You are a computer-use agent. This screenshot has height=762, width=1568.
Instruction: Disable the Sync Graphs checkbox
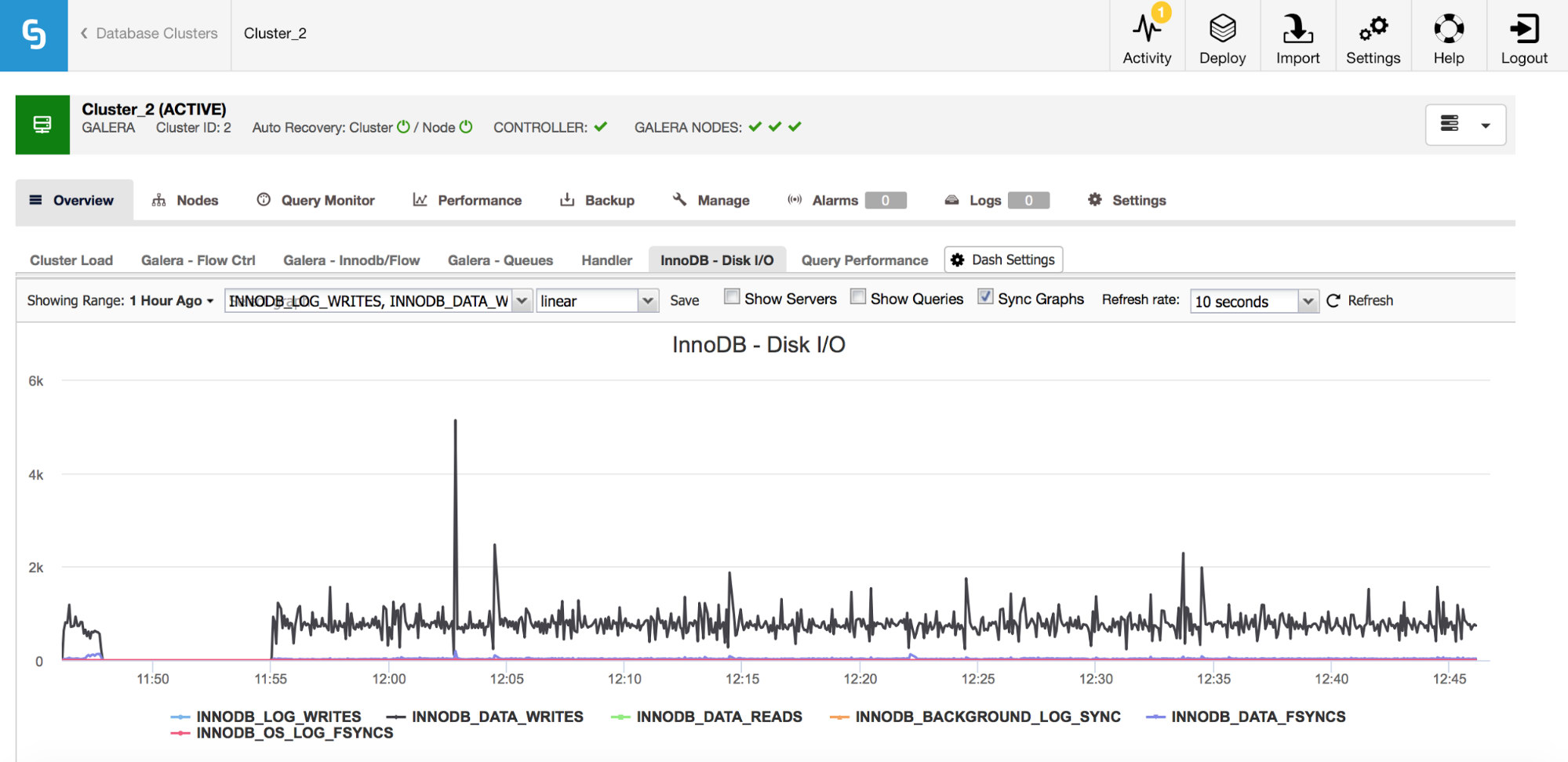pos(985,297)
